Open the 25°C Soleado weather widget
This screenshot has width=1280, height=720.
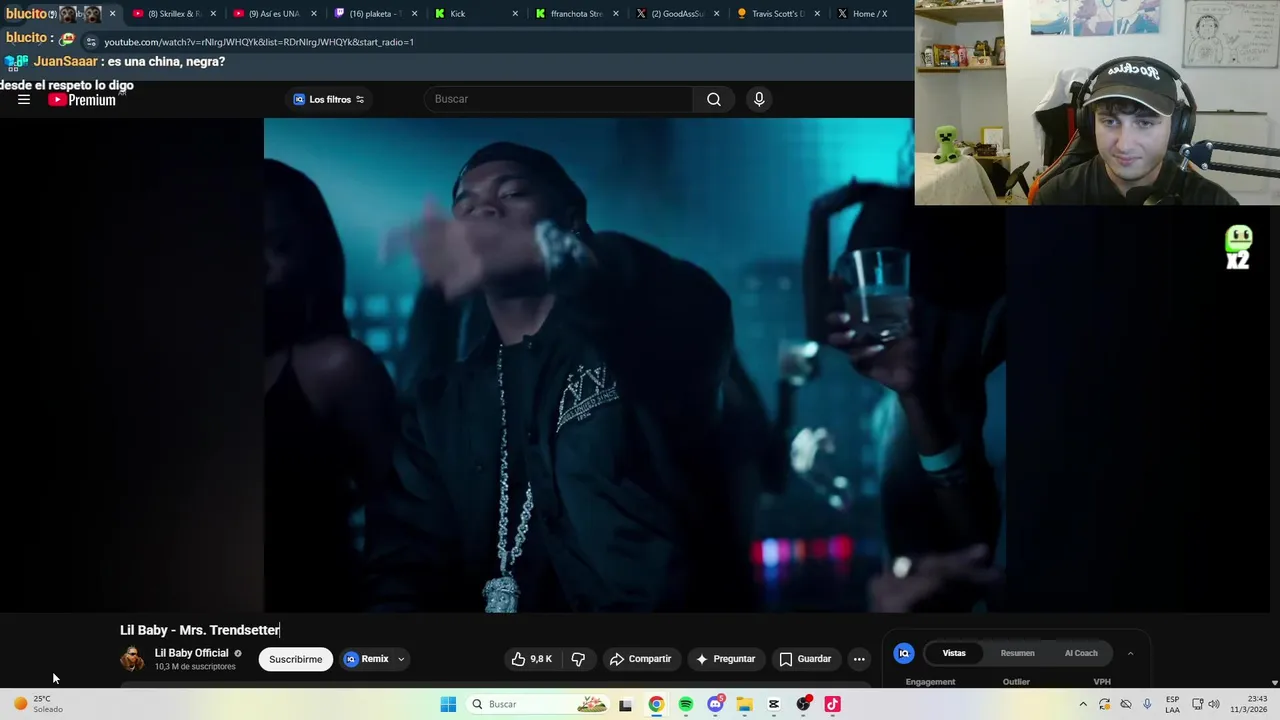[x=37, y=704]
